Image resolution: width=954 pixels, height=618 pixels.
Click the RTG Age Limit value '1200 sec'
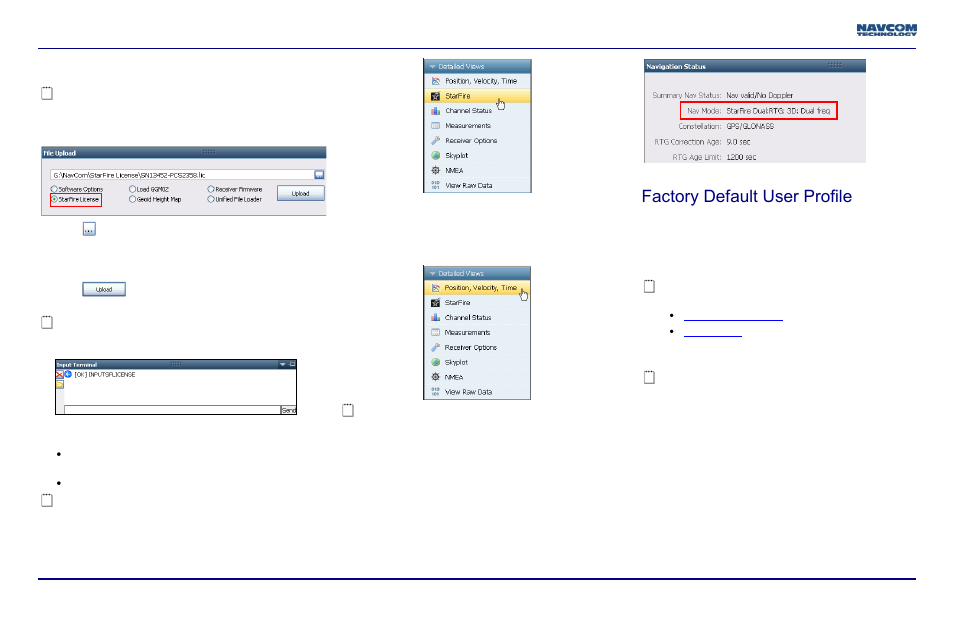(x=741, y=157)
